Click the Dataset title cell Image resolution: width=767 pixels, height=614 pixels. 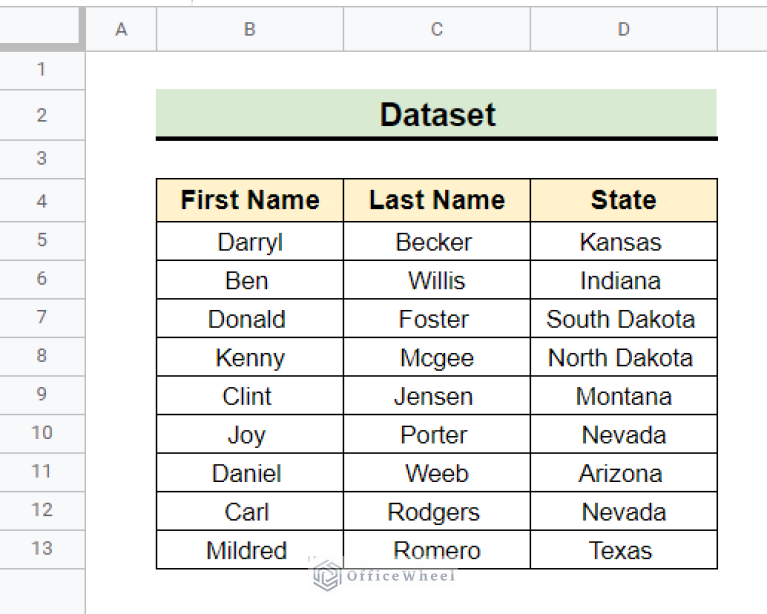pyautogui.click(x=437, y=115)
